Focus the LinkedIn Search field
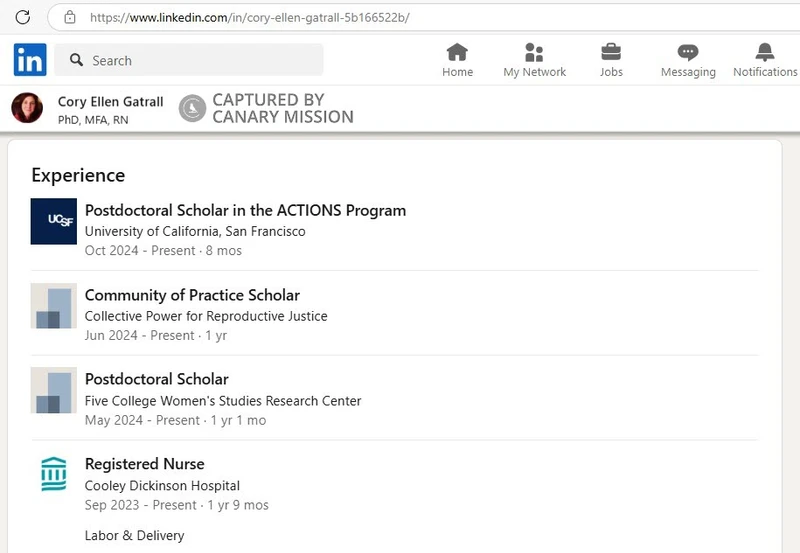Screen dimensions: 800x553 [189, 60]
